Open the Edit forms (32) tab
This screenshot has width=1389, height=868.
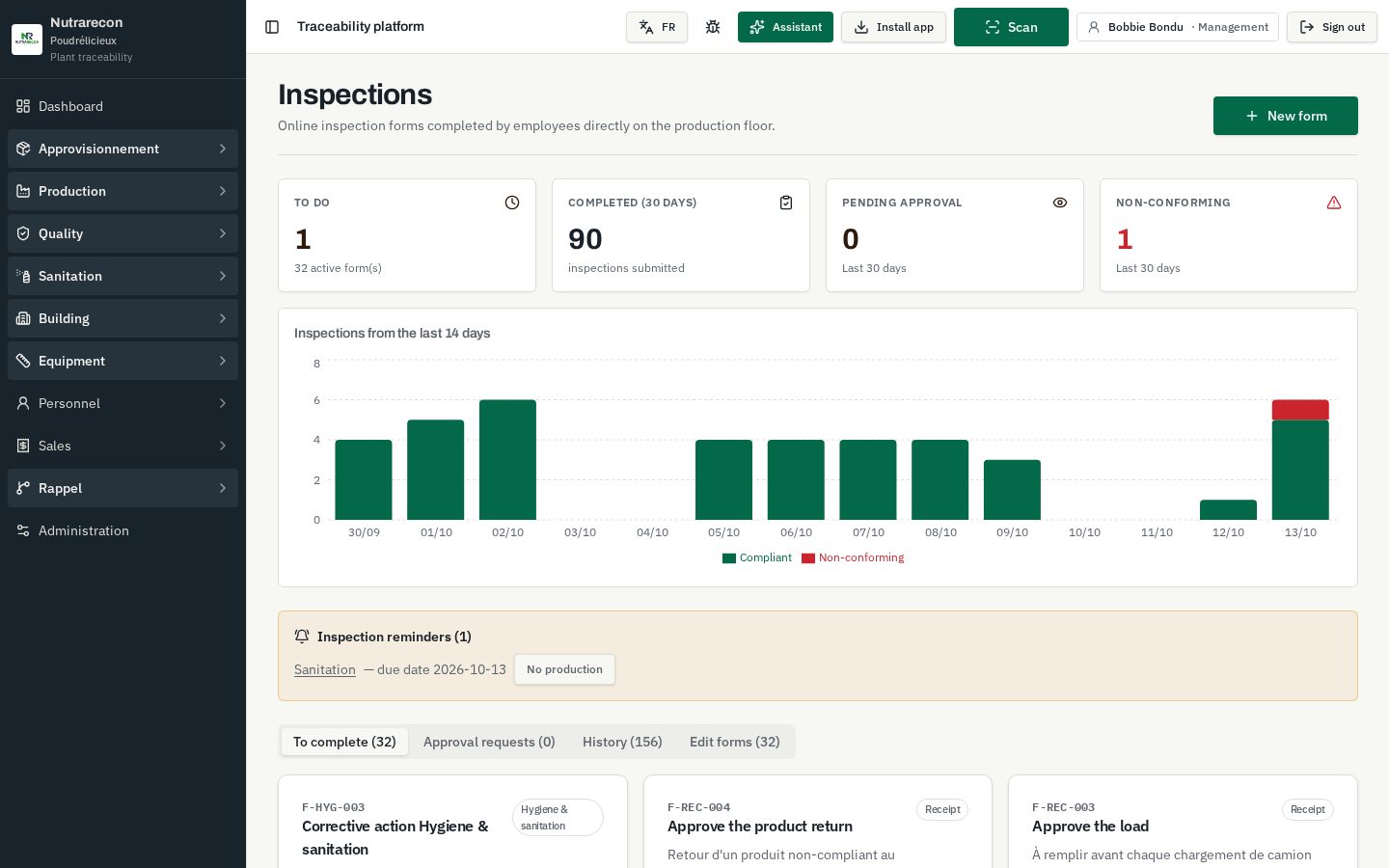click(x=735, y=742)
